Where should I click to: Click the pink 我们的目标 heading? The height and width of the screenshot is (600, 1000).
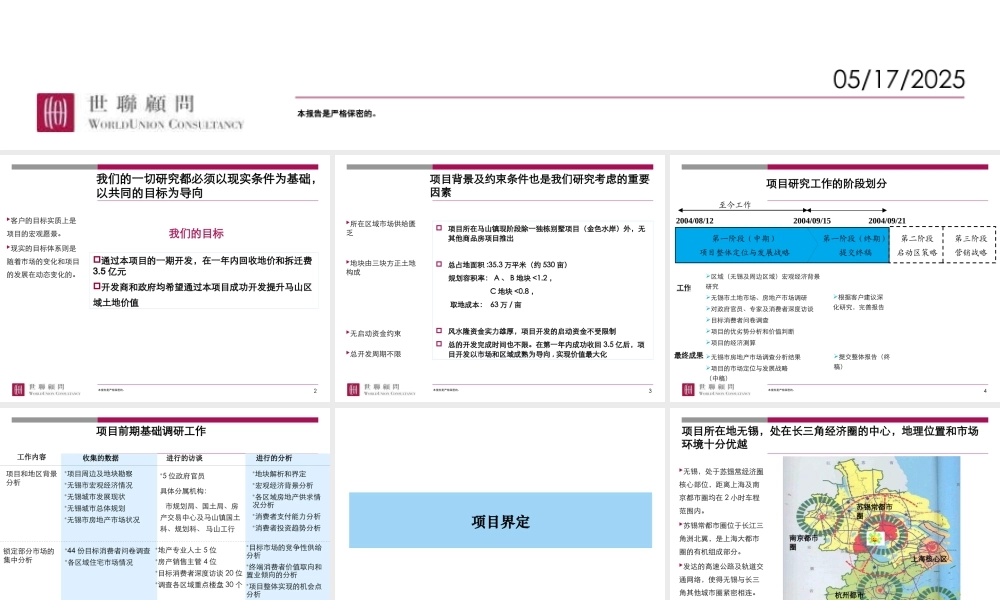pyautogui.click(x=196, y=233)
